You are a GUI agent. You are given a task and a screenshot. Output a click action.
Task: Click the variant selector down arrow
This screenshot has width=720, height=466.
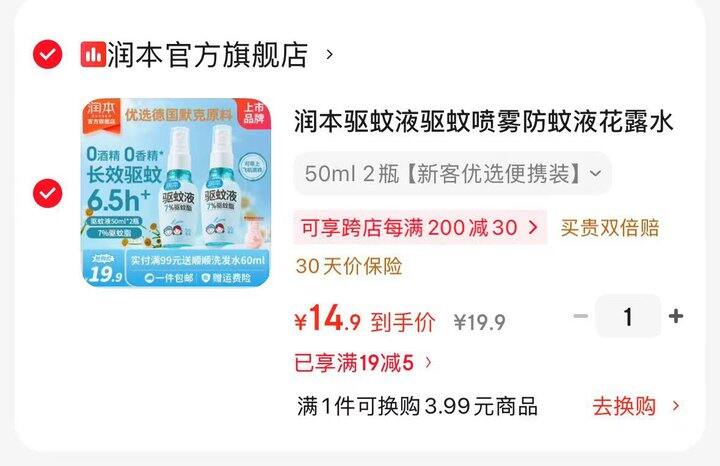pyautogui.click(x=596, y=174)
